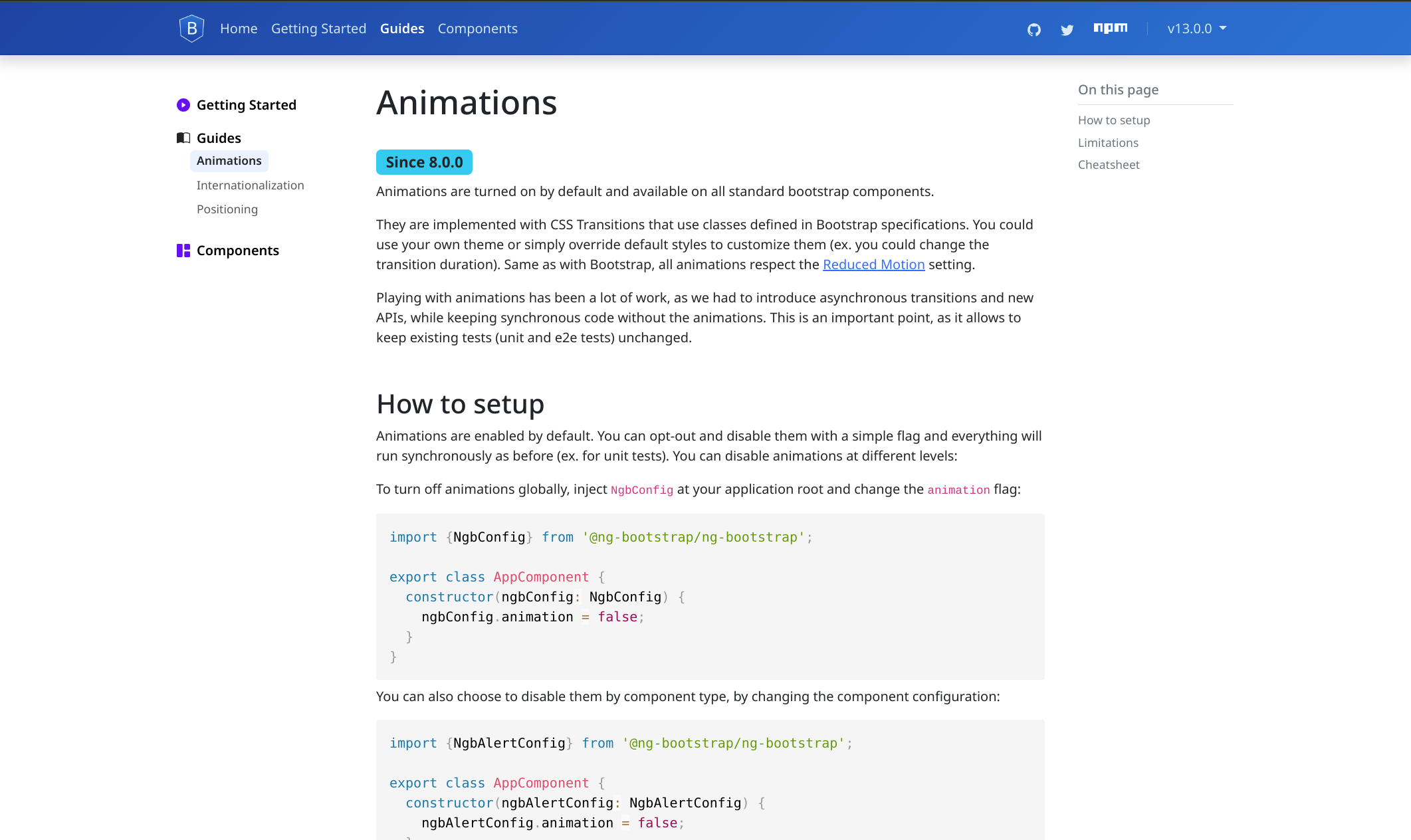
Task: Select Internationalization in the sidebar
Action: [250, 185]
